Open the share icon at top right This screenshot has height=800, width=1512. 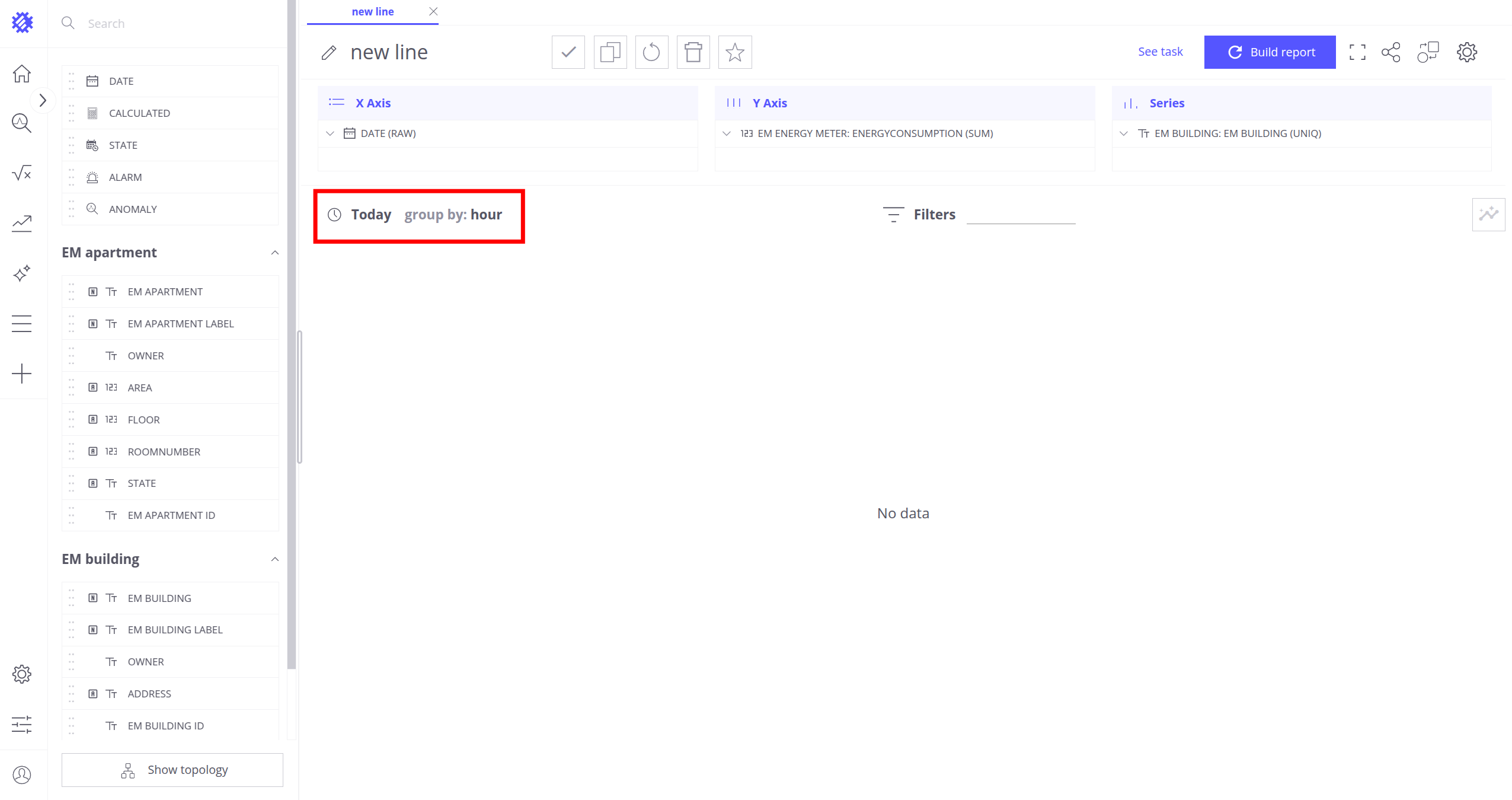click(x=1390, y=52)
